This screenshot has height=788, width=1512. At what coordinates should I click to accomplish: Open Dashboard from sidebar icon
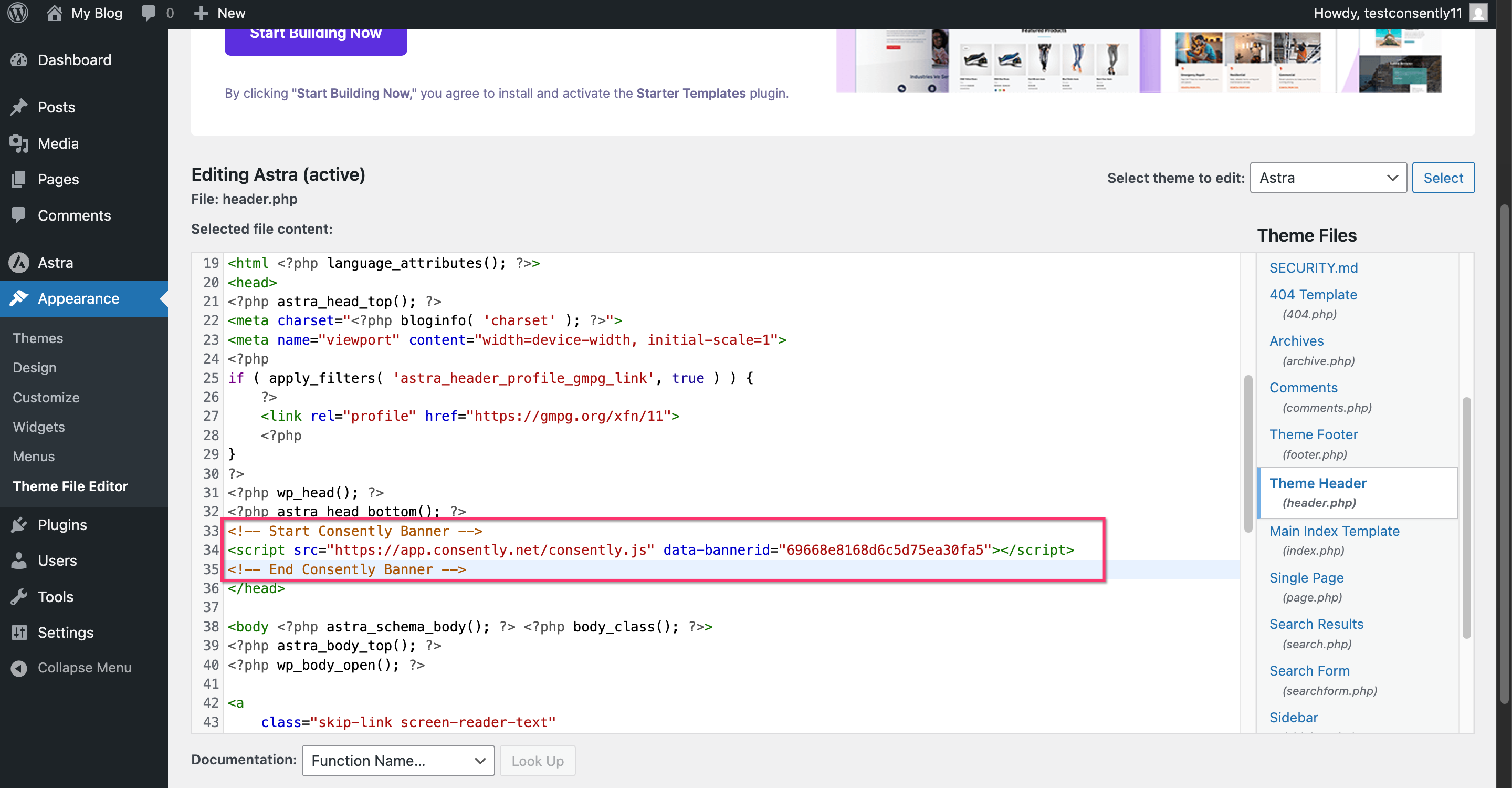click(19, 60)
